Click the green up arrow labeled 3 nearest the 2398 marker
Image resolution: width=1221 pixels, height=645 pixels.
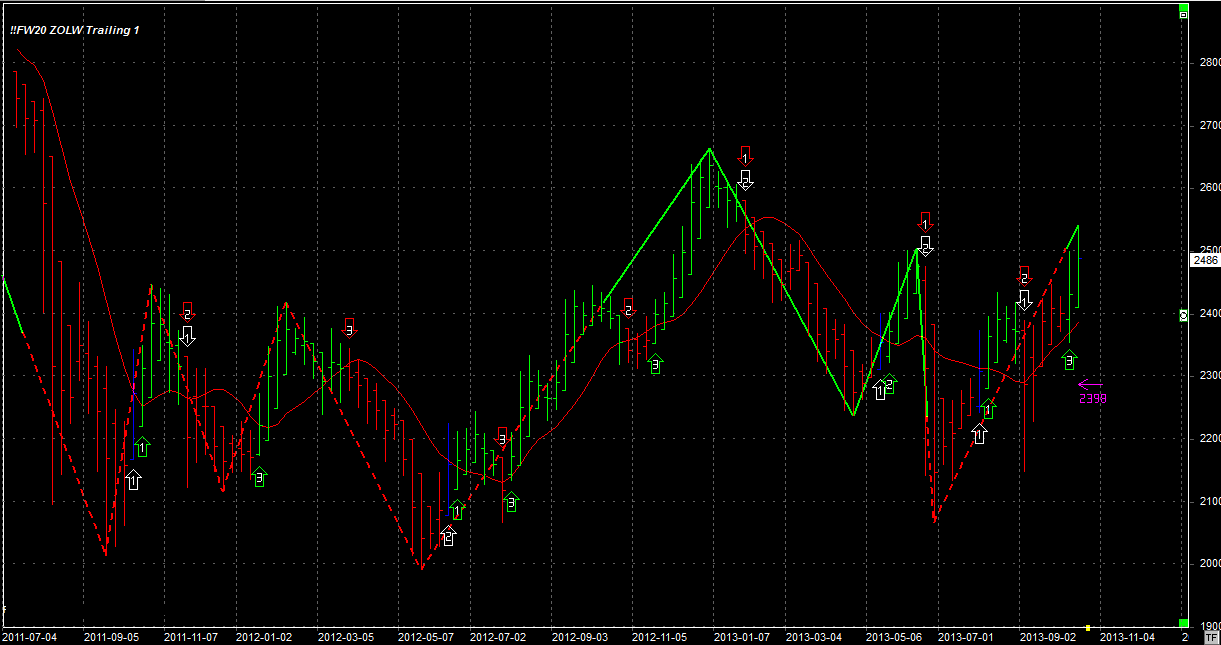[1069, 359]
